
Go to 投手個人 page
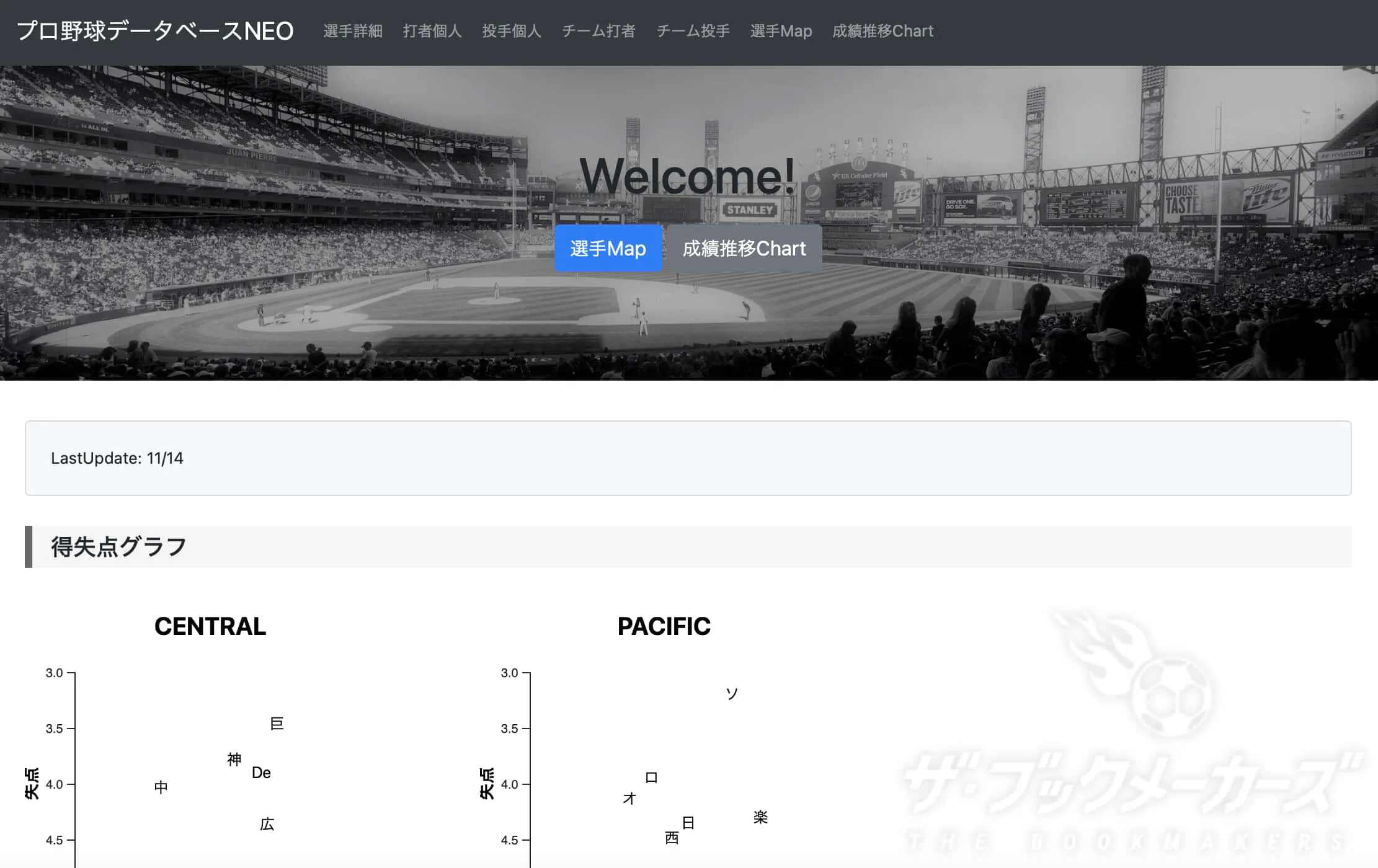512,31
